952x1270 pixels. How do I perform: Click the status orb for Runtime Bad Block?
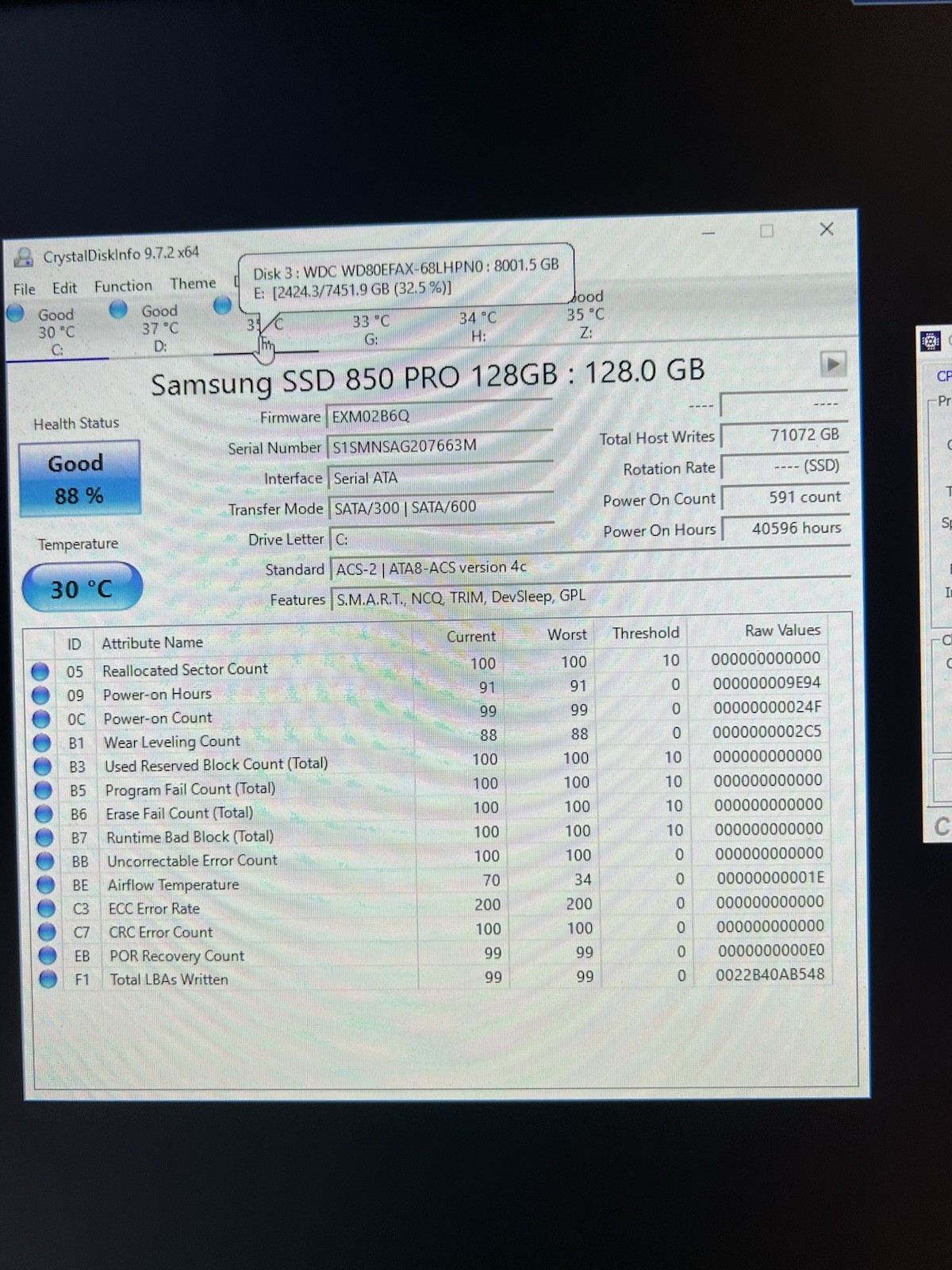45,838
